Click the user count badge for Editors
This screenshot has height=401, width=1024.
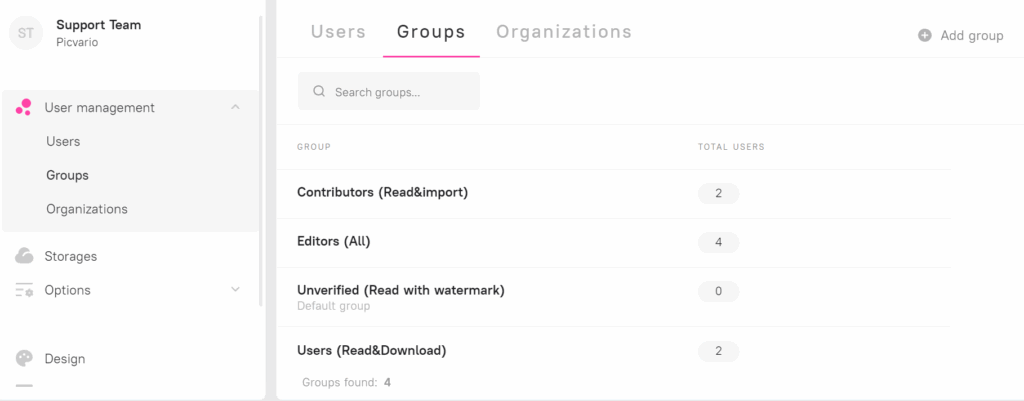(x=718, y=242)
